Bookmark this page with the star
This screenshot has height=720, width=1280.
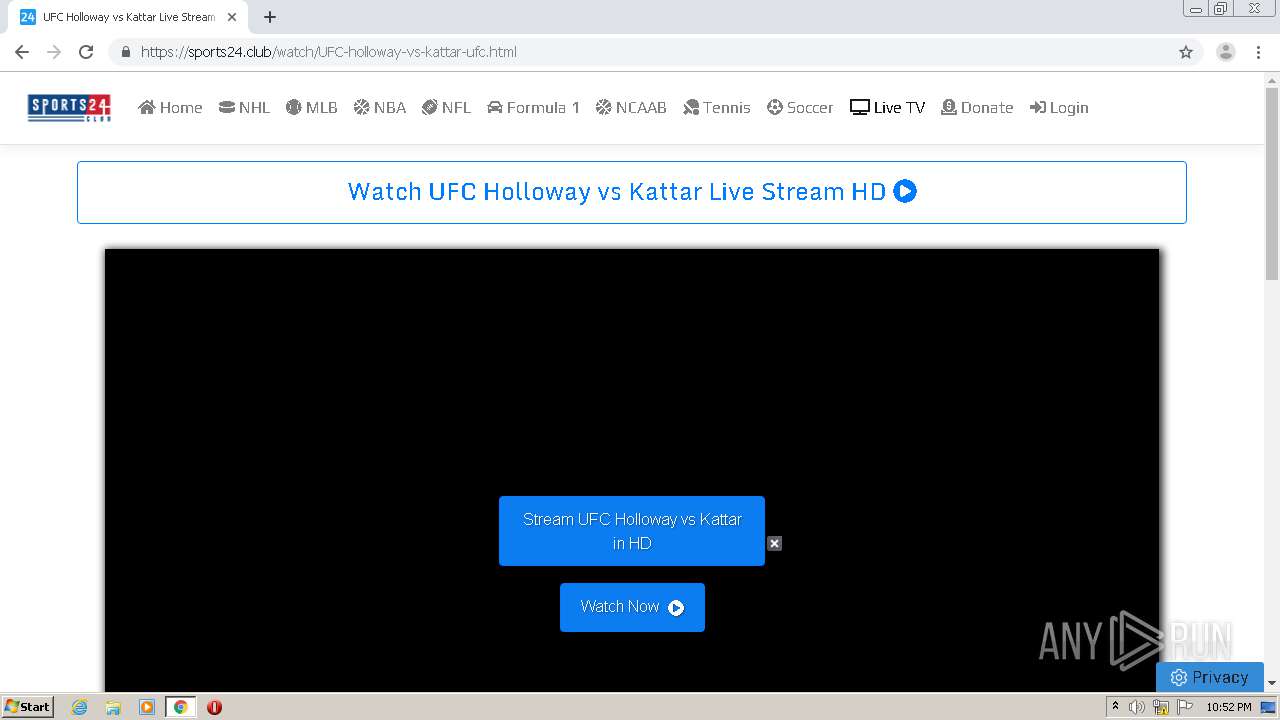(x=1186, y=52)
